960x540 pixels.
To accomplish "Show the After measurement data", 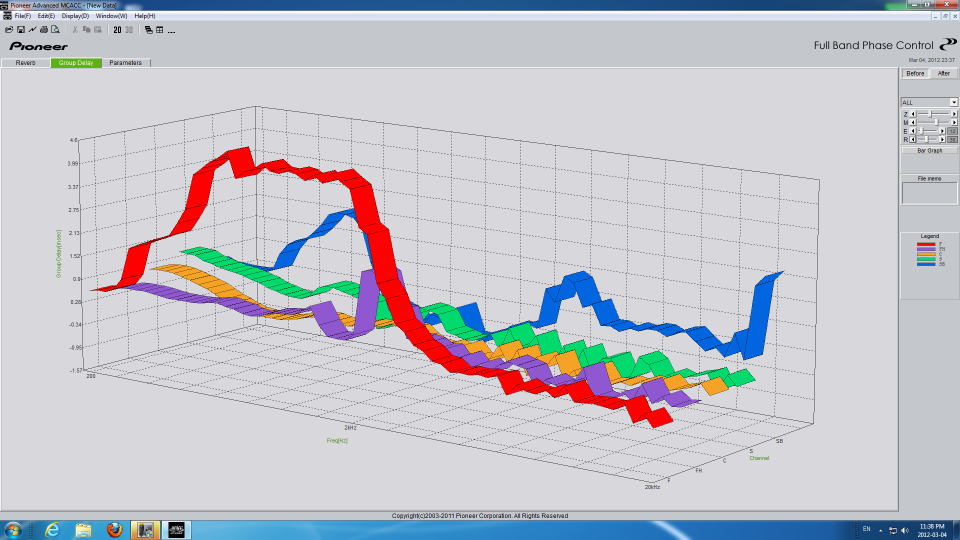I will coord(943,73).
